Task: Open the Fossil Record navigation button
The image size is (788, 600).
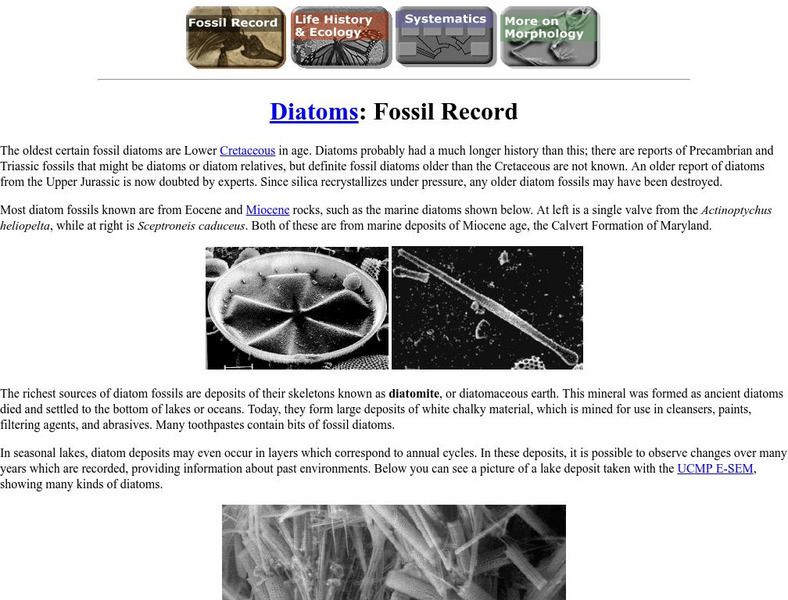Action: [x=236, y=37]
